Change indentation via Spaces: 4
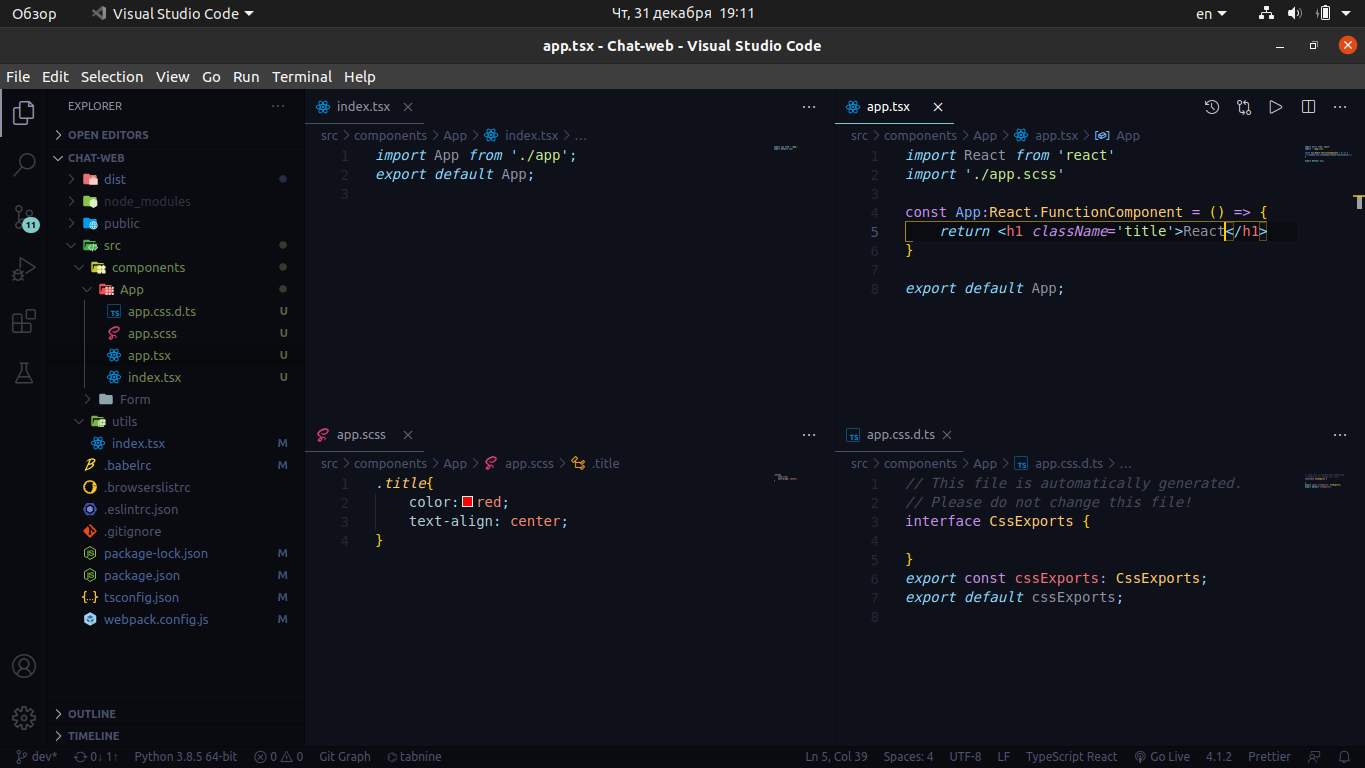 (x=908, y=757)
